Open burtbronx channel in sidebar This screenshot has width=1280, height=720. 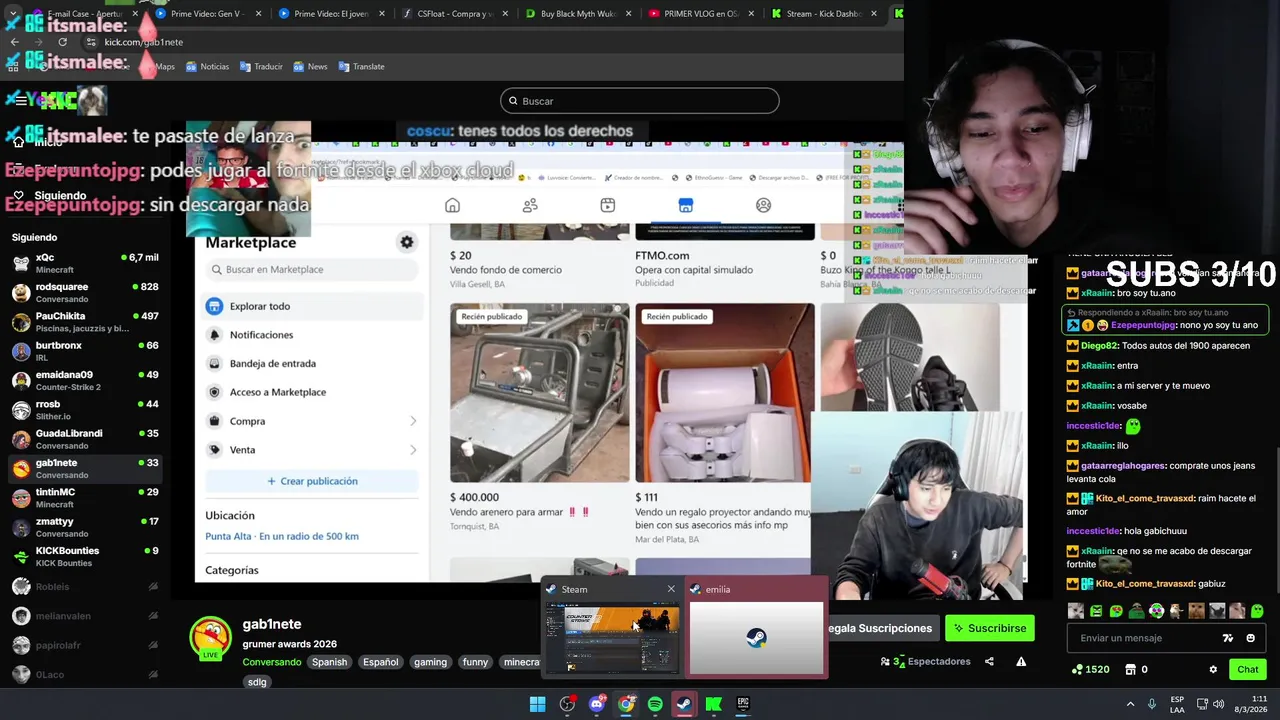click(85, 351)
